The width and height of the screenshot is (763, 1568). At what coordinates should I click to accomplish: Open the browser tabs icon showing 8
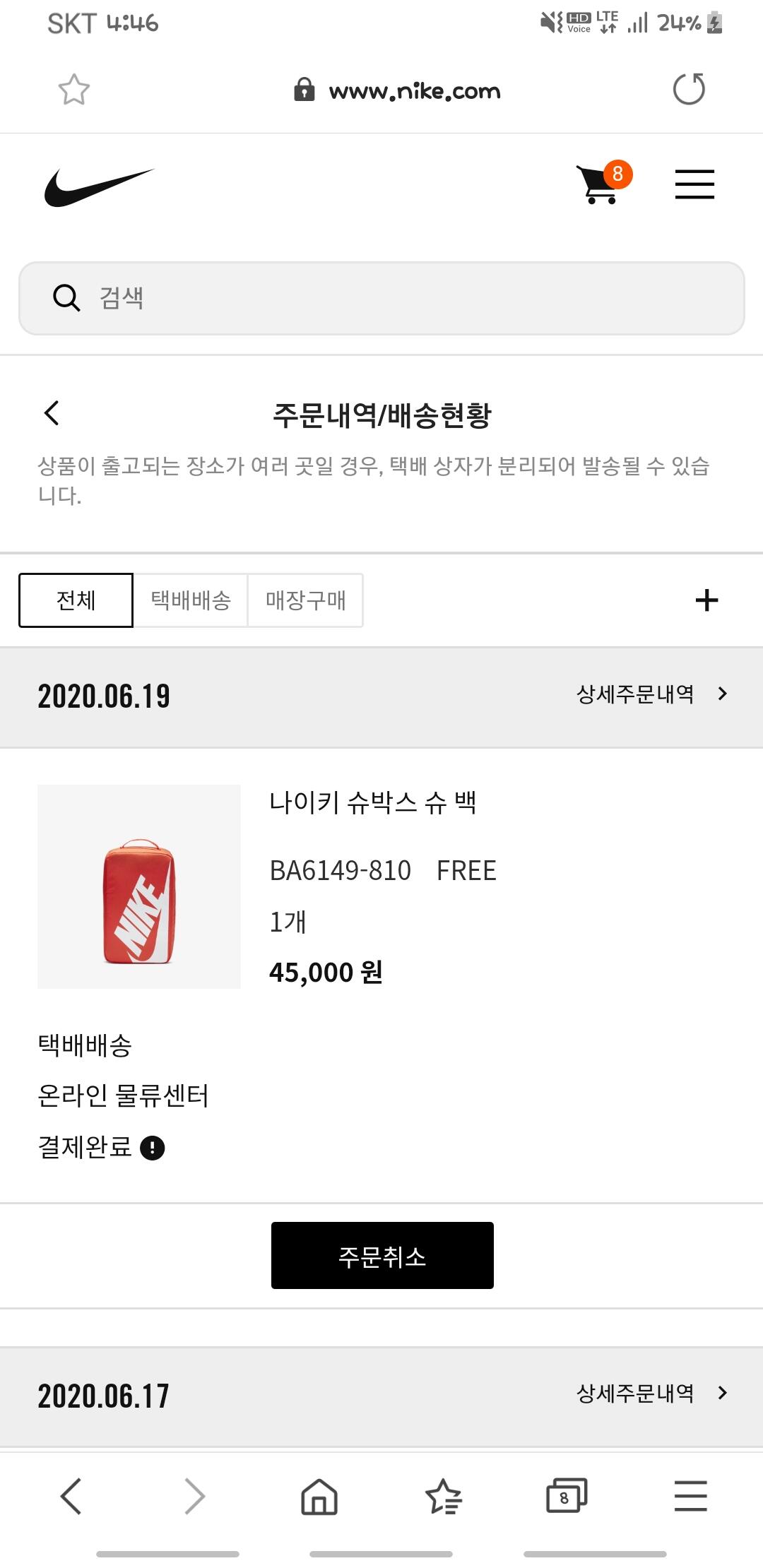(x=567, y=1495)
